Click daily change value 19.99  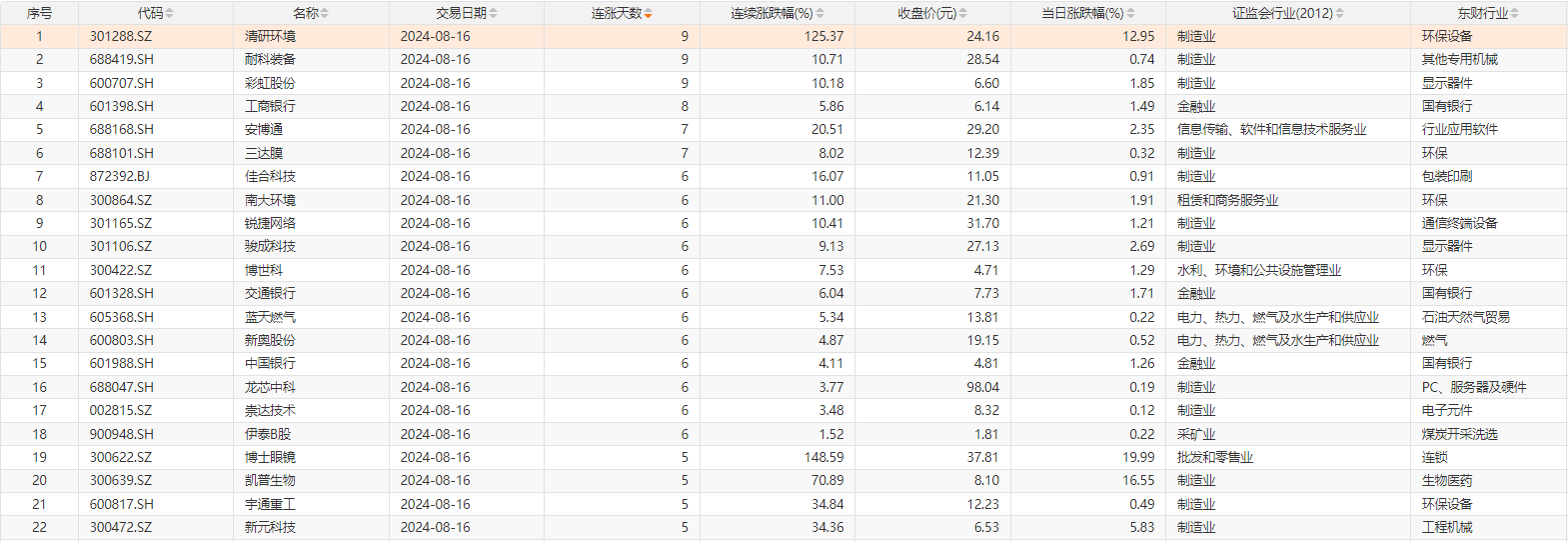1138,457
